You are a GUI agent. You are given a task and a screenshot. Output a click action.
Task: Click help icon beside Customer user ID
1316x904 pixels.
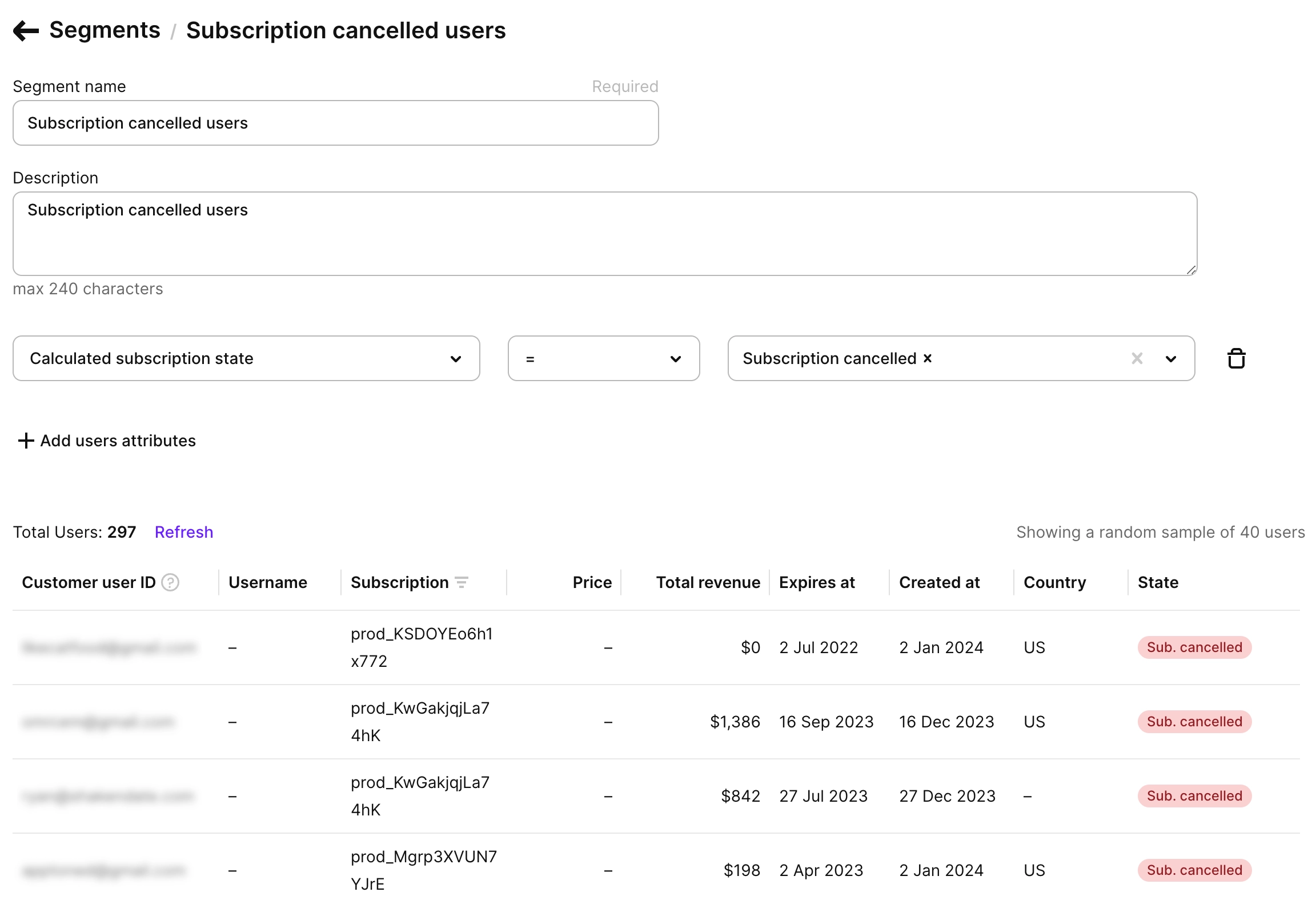pyautogui.click(x=170, y=582)
